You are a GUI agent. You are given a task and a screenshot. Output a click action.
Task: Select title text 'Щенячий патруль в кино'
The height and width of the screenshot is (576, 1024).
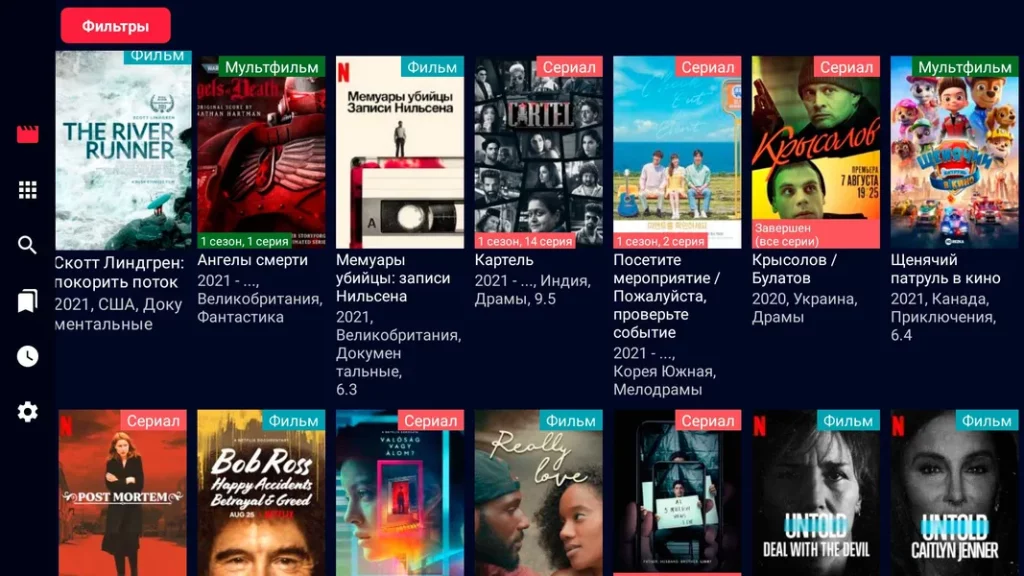pos(946,269)
